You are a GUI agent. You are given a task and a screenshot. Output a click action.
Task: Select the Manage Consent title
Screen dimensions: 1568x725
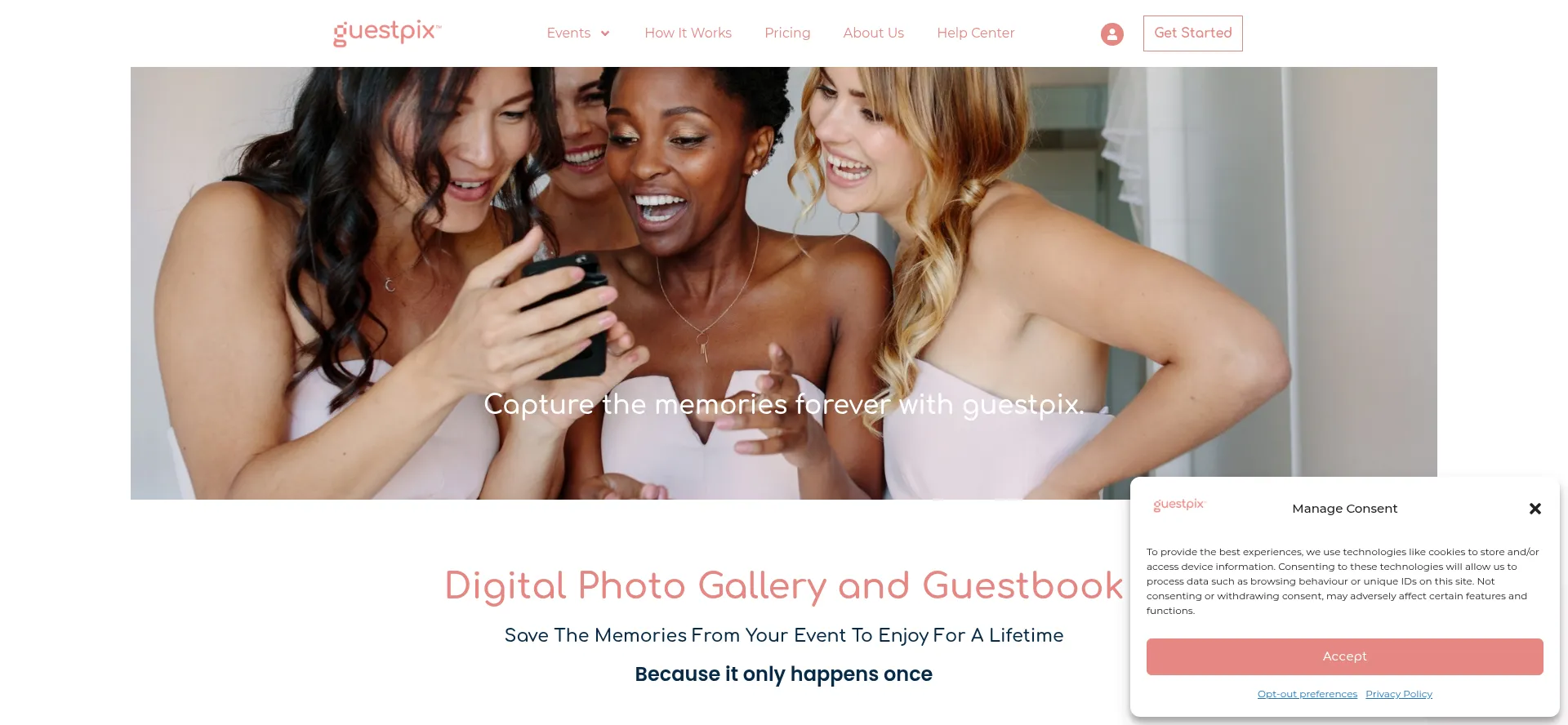pyautogui.click(x=1344, y=509)
